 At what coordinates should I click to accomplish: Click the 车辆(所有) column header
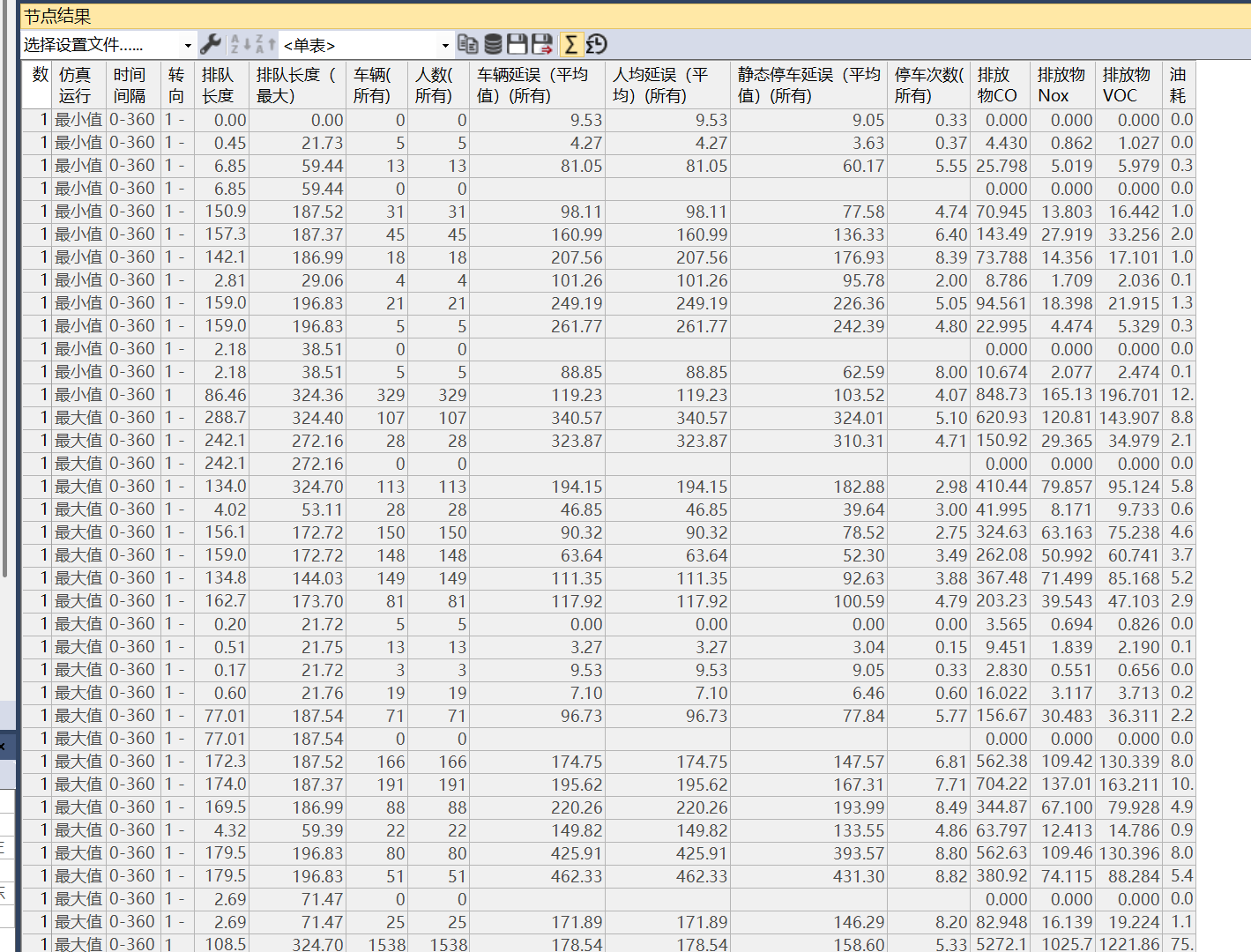377,86
